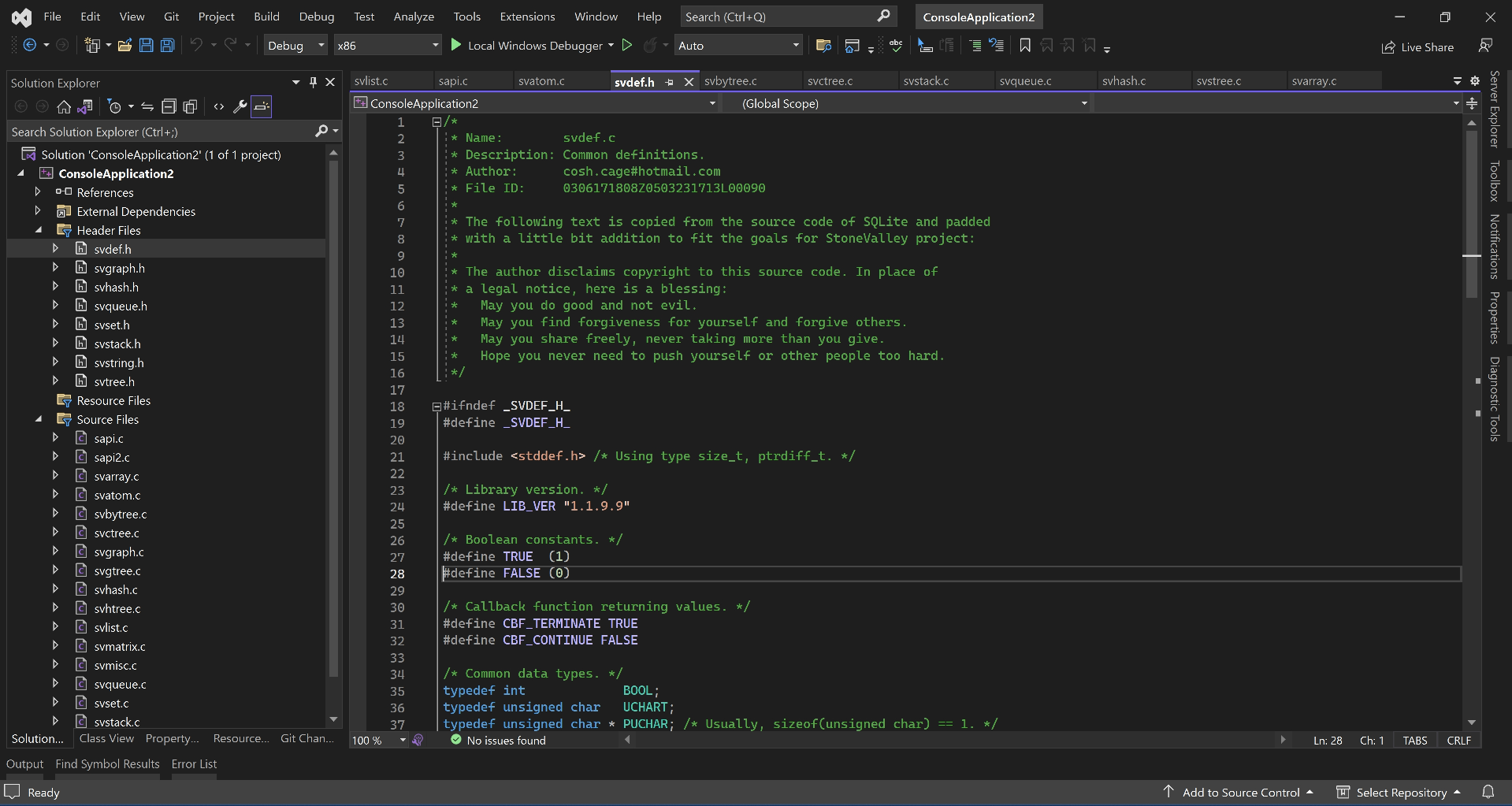1512x806 pixels.
Task: Toggle the TABS indentation indicator in status bar
Action: pos(1415,741)
